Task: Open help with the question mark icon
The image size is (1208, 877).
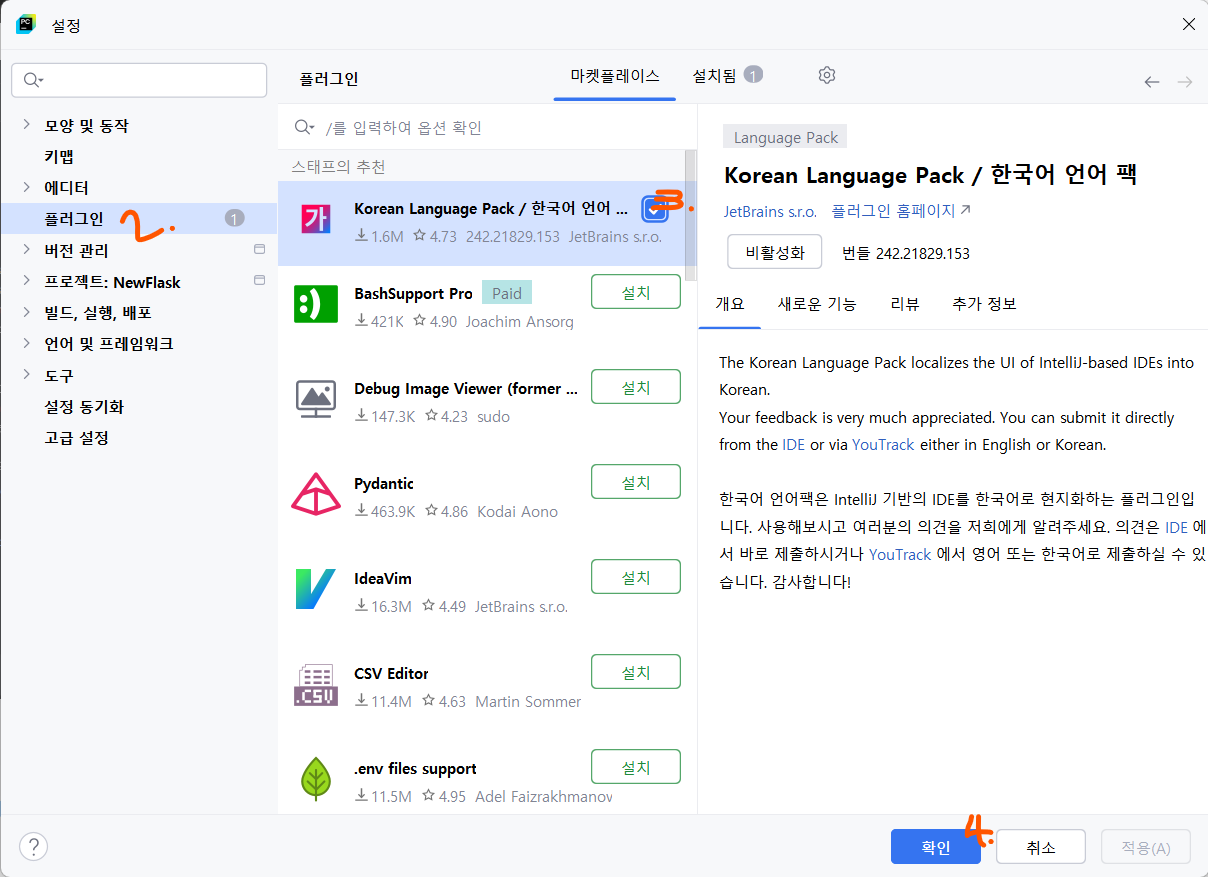Action: click(x=33, y=846)
